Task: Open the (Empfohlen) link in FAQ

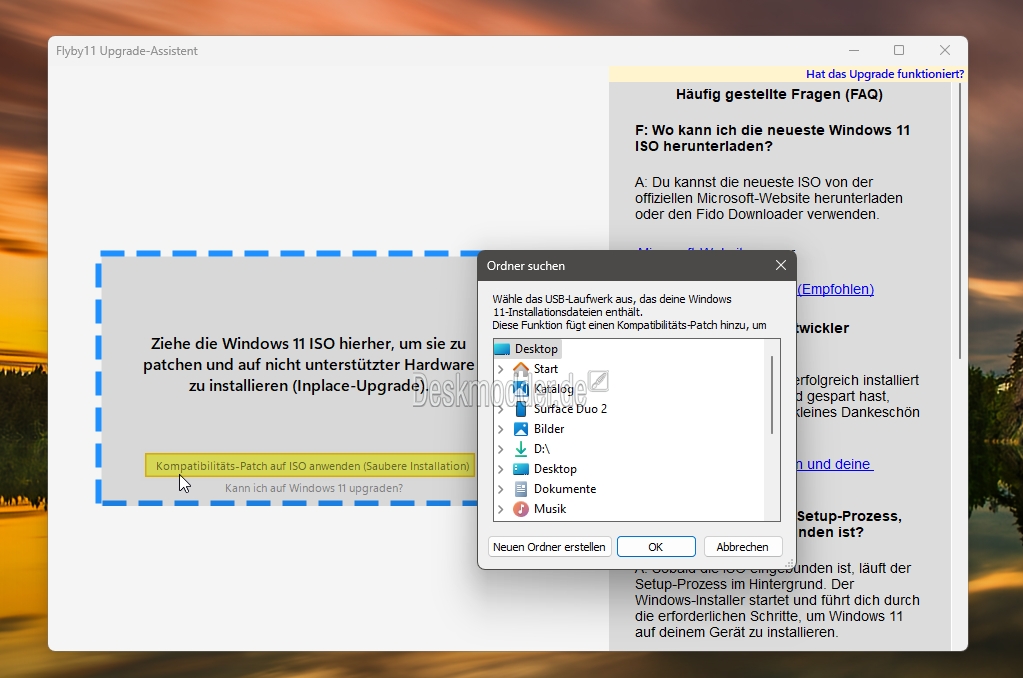Action: point(835,289)
